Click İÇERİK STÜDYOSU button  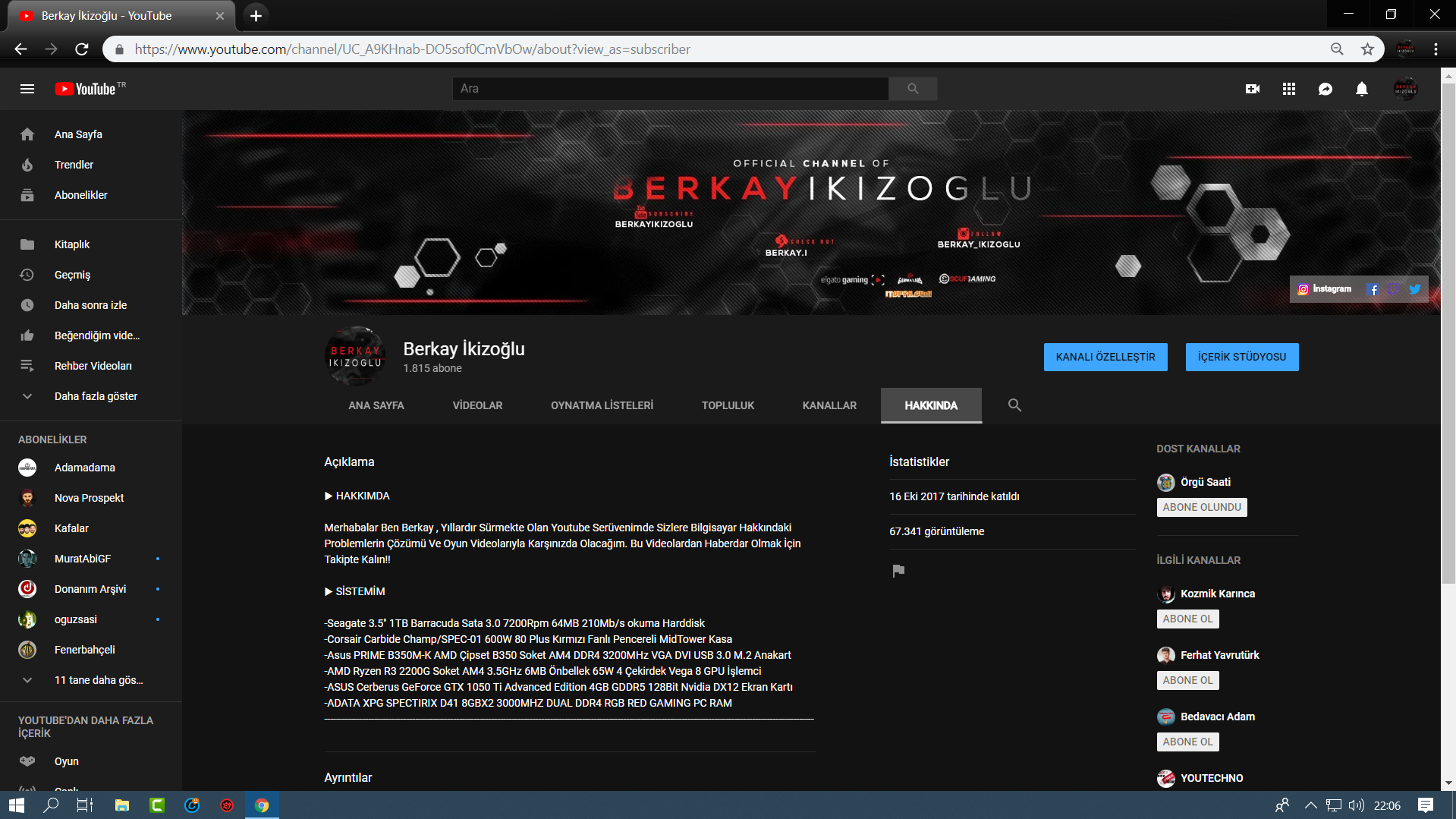[x=1242, y=357]
